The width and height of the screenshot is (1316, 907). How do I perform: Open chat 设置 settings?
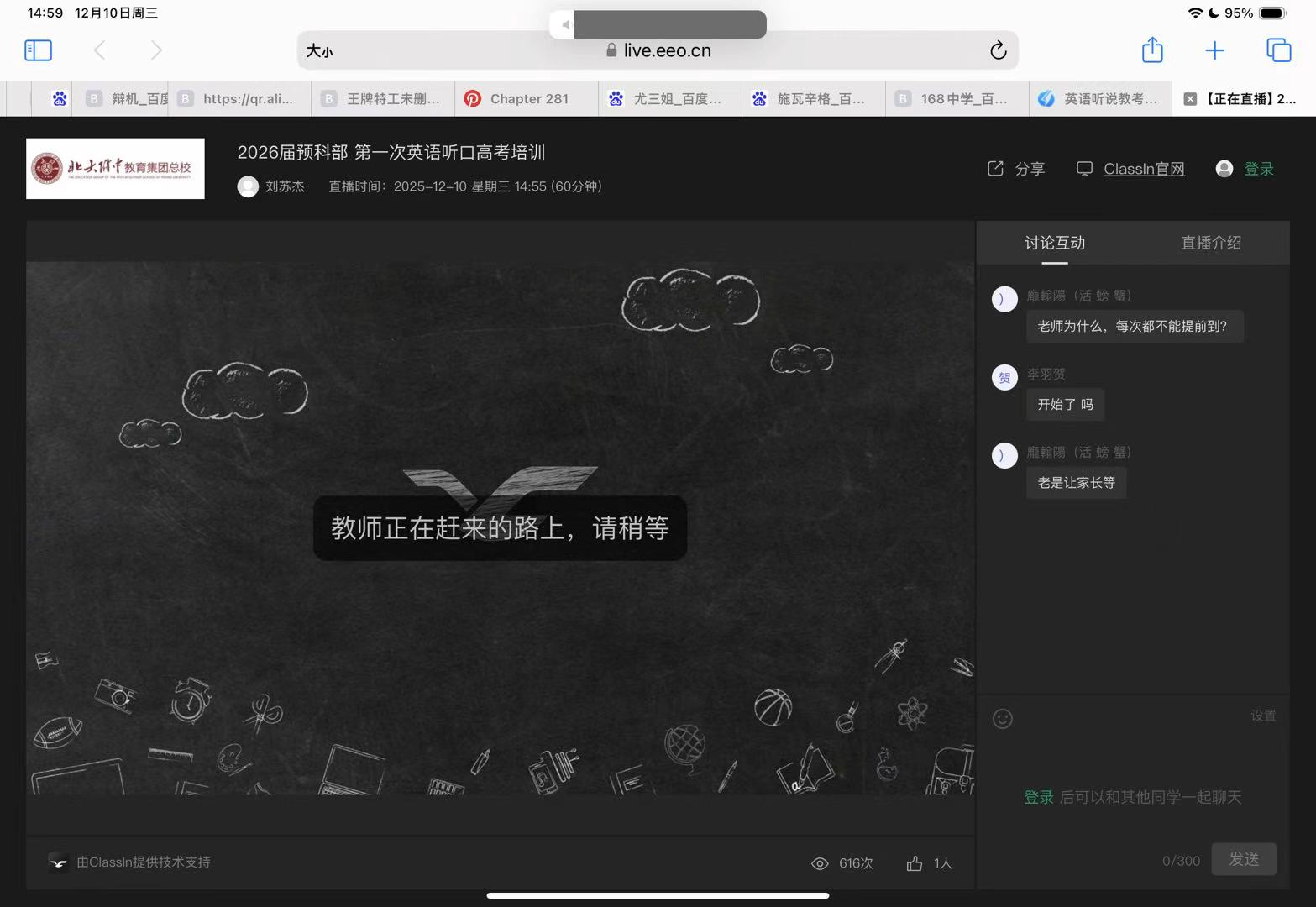click(x=1262, y=716)
